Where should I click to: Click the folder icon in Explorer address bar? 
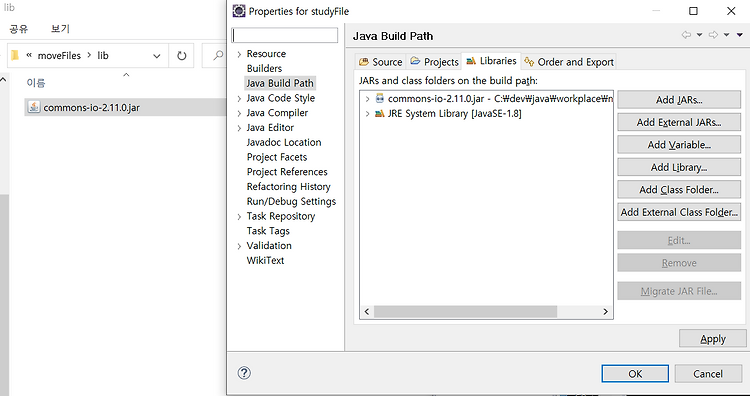click(x=15, y=55)
